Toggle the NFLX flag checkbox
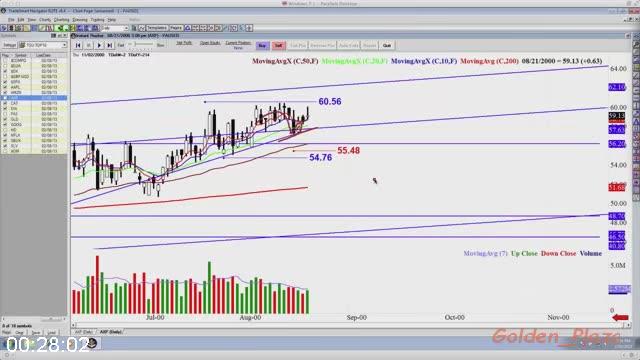 [5, 135]
